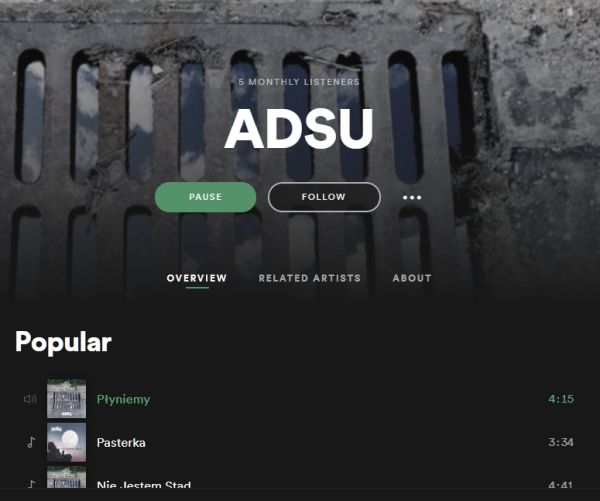Image resolution: width=600 pixels, height=501 pixels.
Task: Click the speaker icon beside Płyniemy
Action: tap(30, 399)
